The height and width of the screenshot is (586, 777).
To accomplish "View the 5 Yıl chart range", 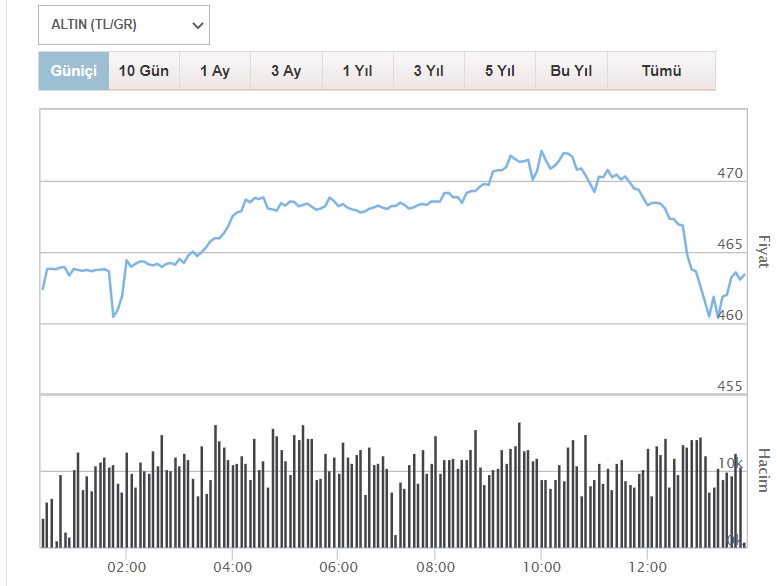I will [500, 71].
